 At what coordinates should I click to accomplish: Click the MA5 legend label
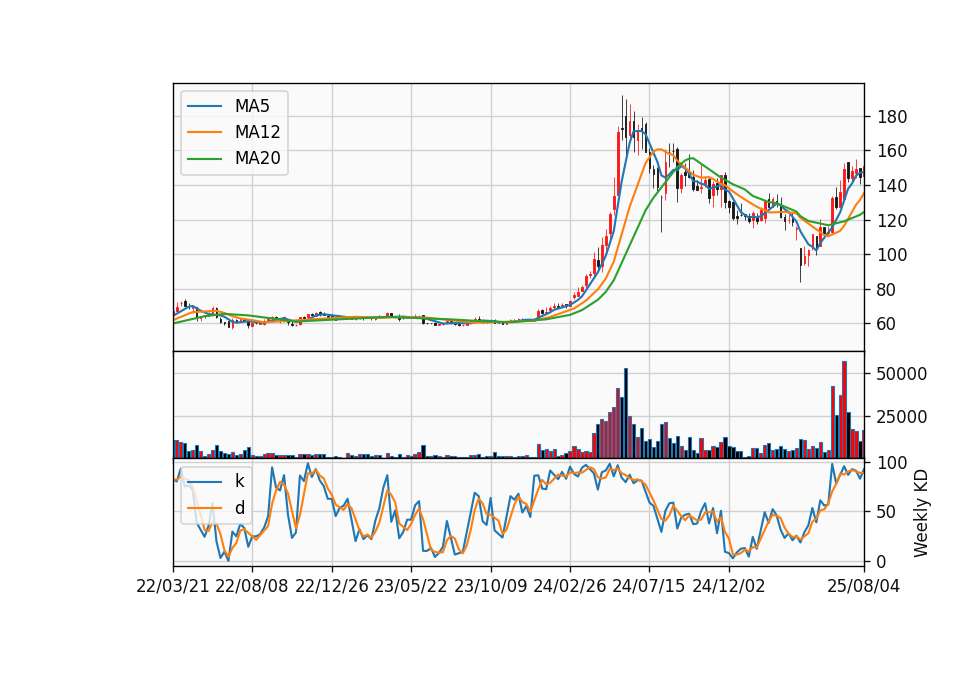click(252, 106)
